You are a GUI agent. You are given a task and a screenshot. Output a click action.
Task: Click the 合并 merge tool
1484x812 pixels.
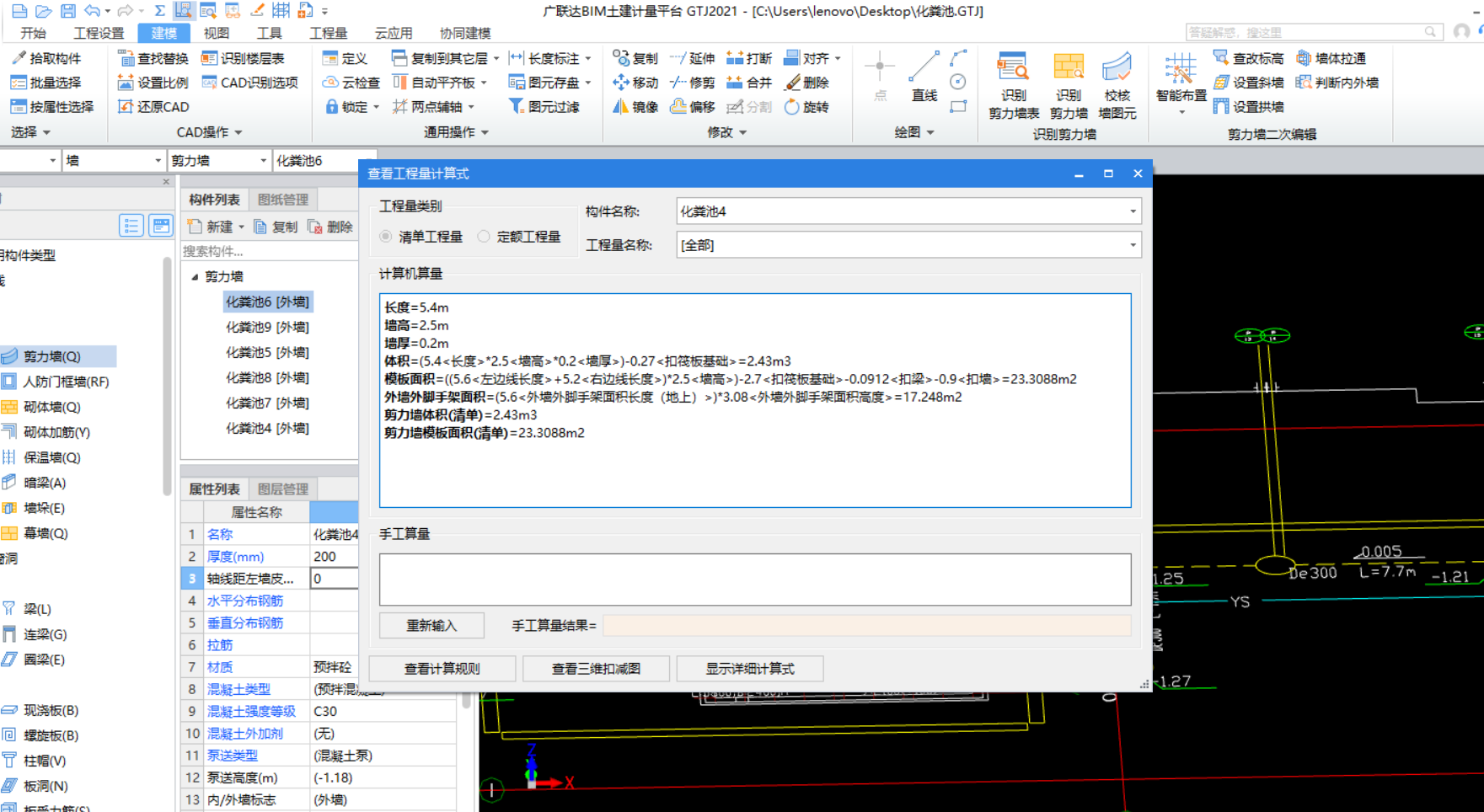tap(749, 83)
